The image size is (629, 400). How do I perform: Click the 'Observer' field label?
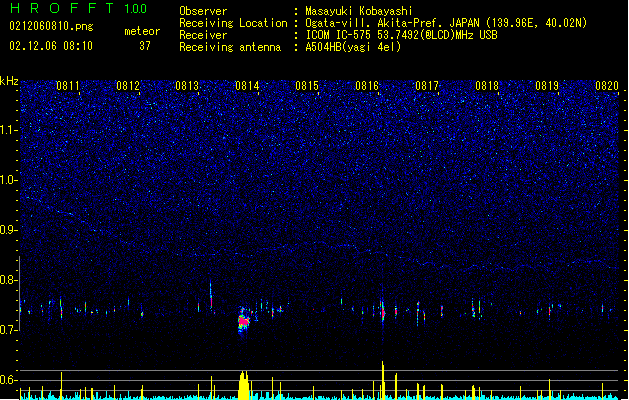pyautogui.click(x=203, y=11)
